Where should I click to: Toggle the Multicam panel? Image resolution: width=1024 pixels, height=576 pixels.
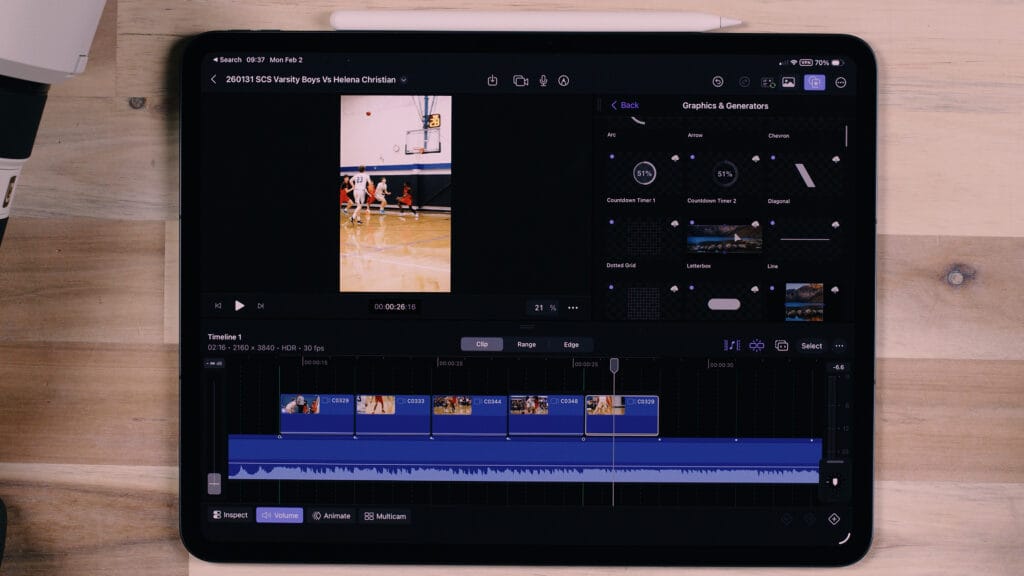point(385,516)
